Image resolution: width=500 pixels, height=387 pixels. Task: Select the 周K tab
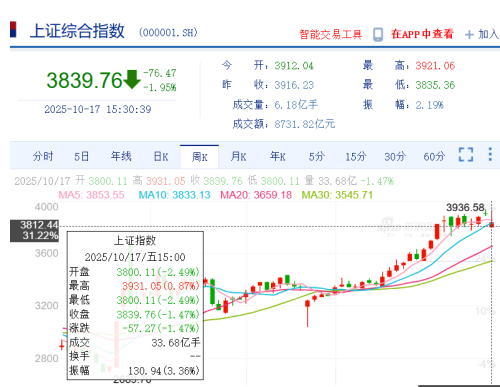click(x=199, y=157)
